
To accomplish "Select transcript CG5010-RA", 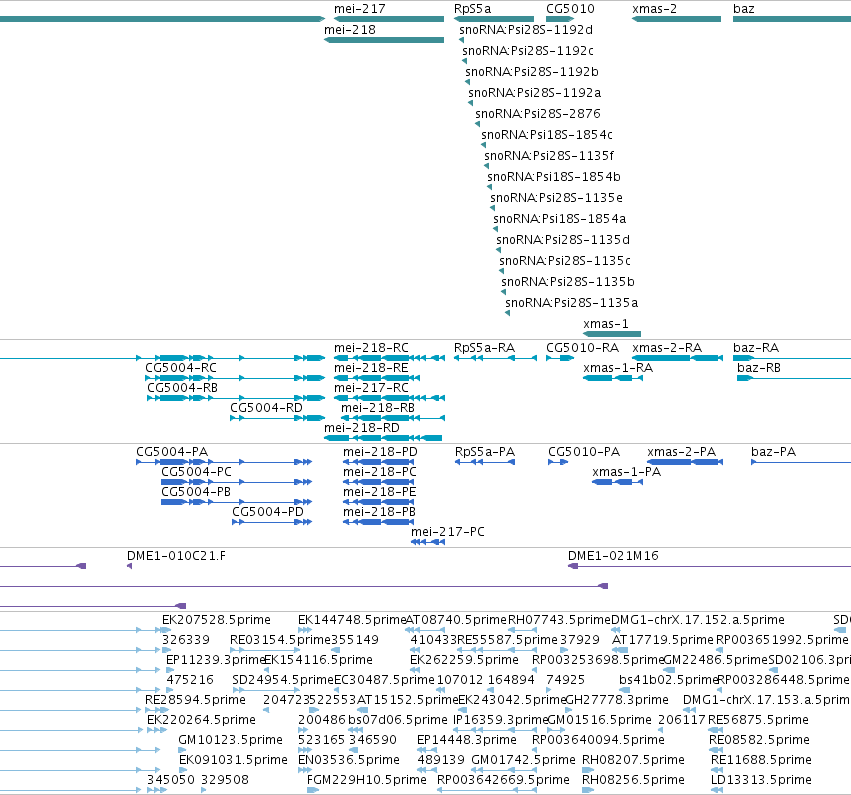I will pyautogui.click(x=582, y=348).
